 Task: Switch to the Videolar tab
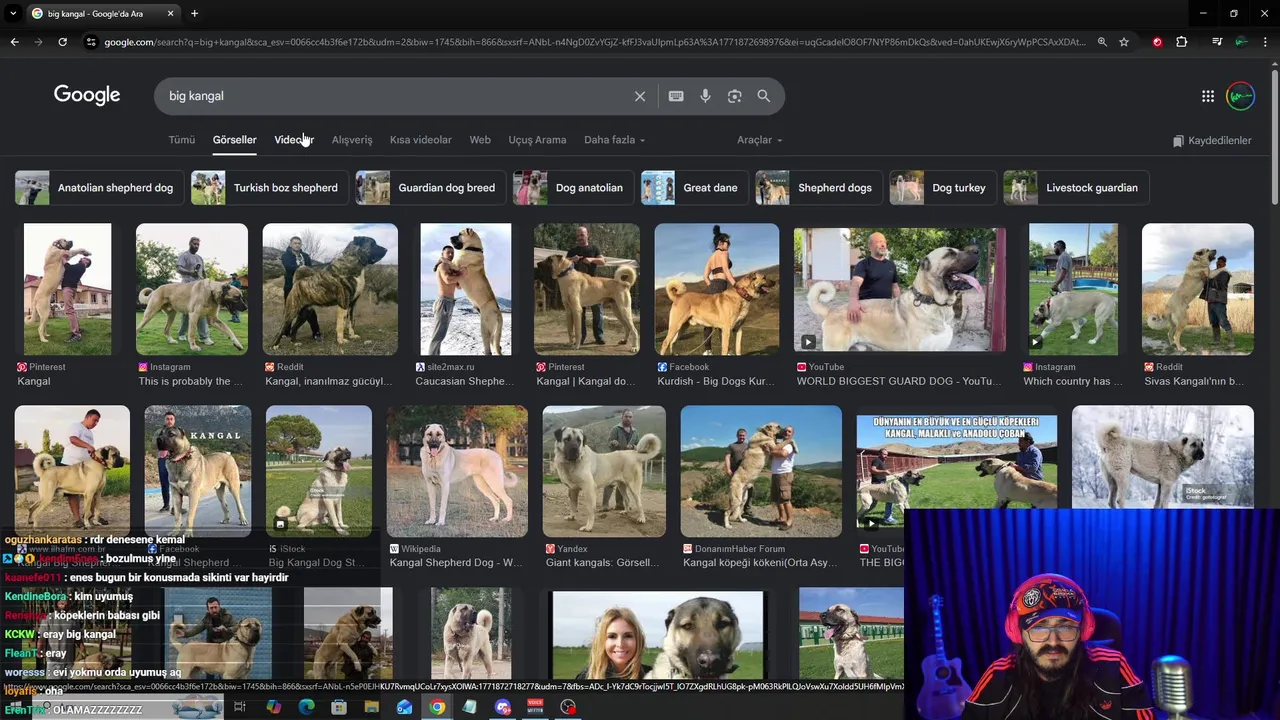pyautogui.click(x=294, y=140)
